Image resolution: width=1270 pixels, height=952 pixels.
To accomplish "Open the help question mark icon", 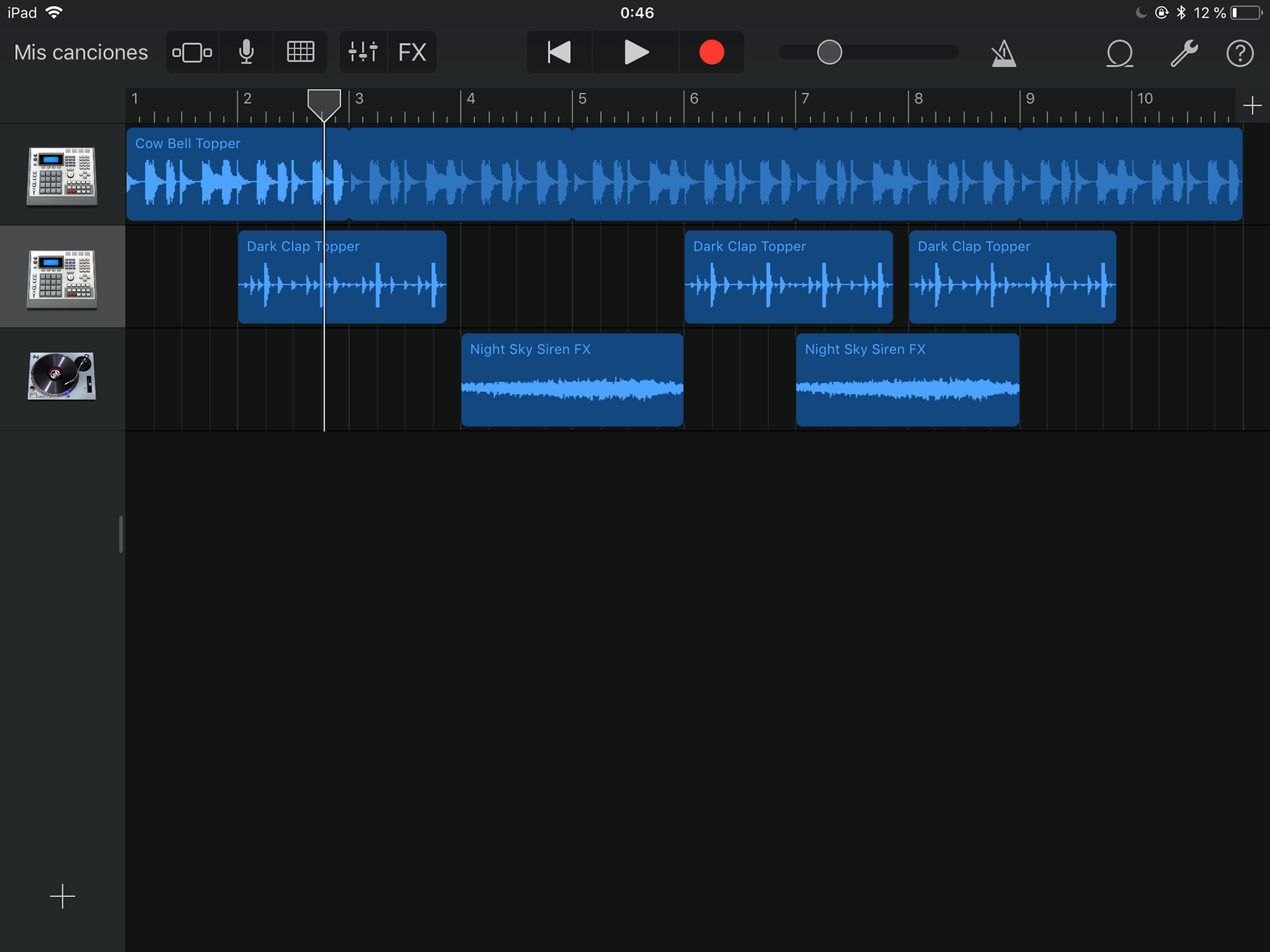I will coord(1240,53).
